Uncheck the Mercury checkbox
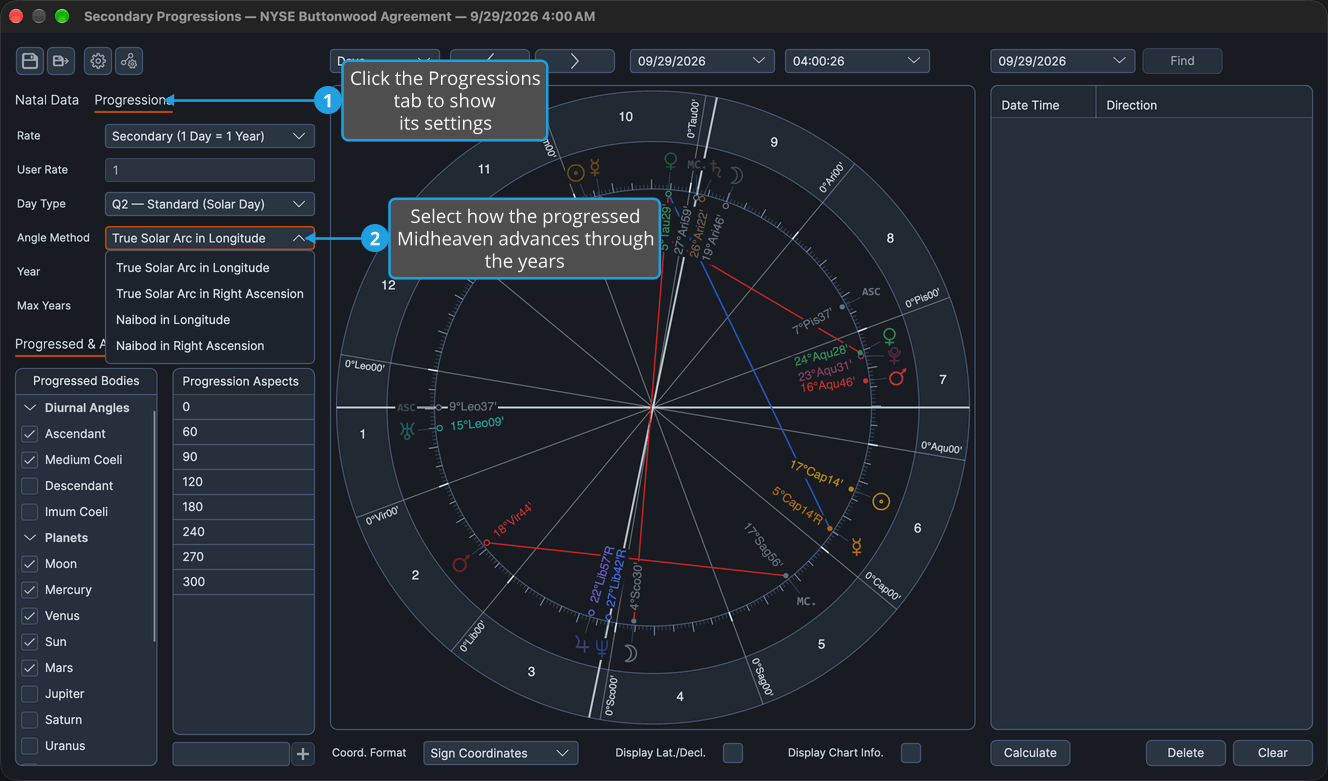 tap(30, 590)
